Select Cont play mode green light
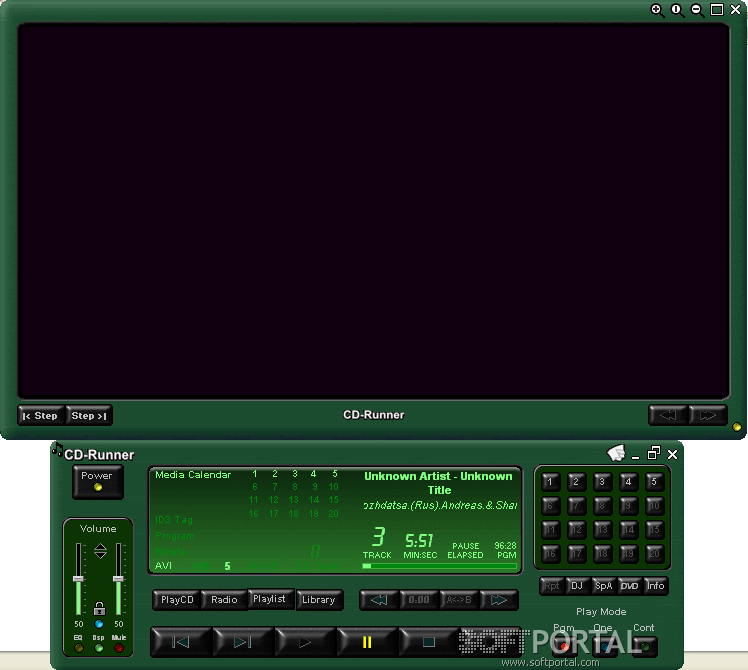The height and width of the screenshot is (670, 748). click(645, 647)
